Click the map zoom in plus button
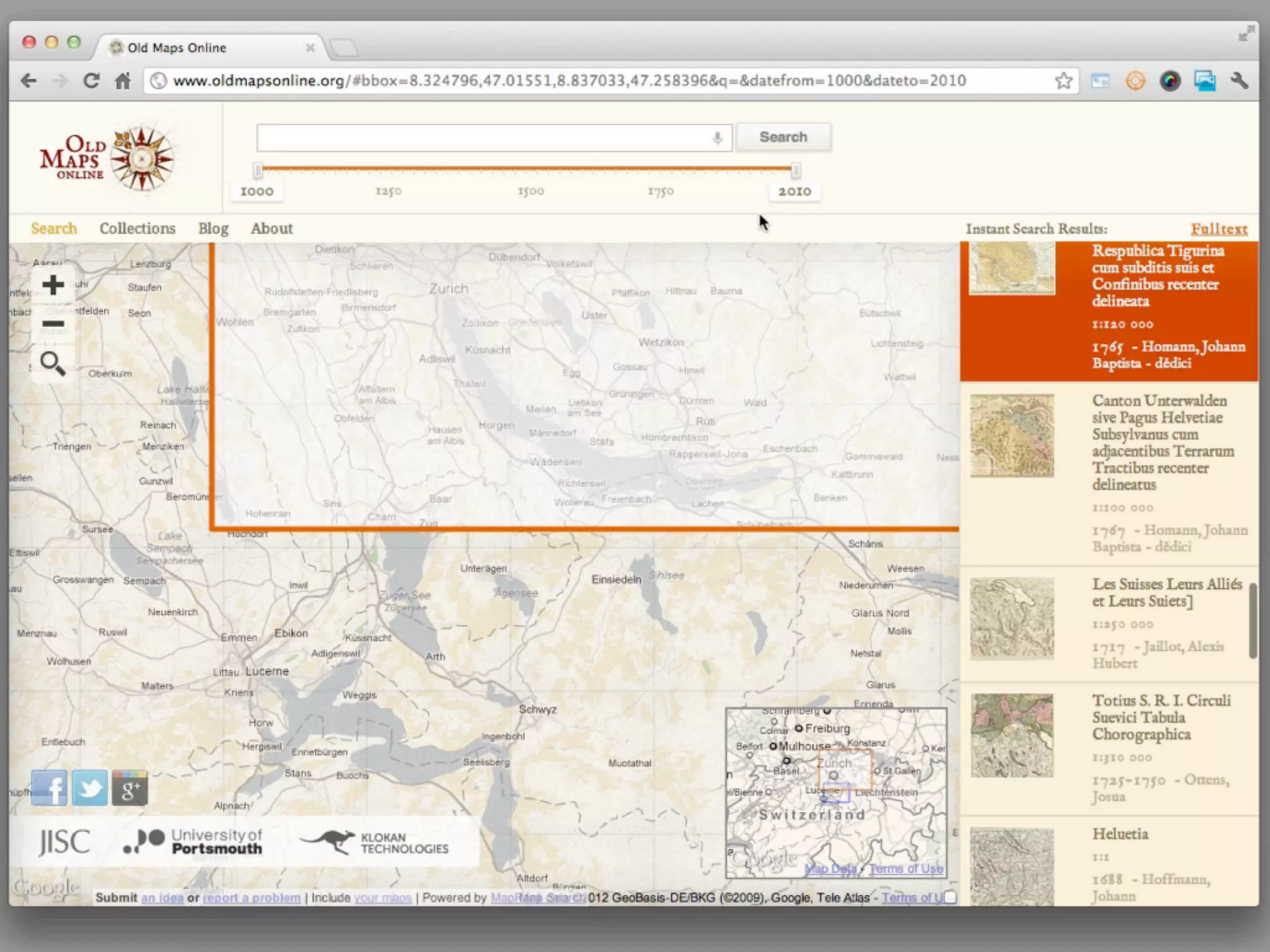This screenshot has height=952, width=1270. (53, 285)
